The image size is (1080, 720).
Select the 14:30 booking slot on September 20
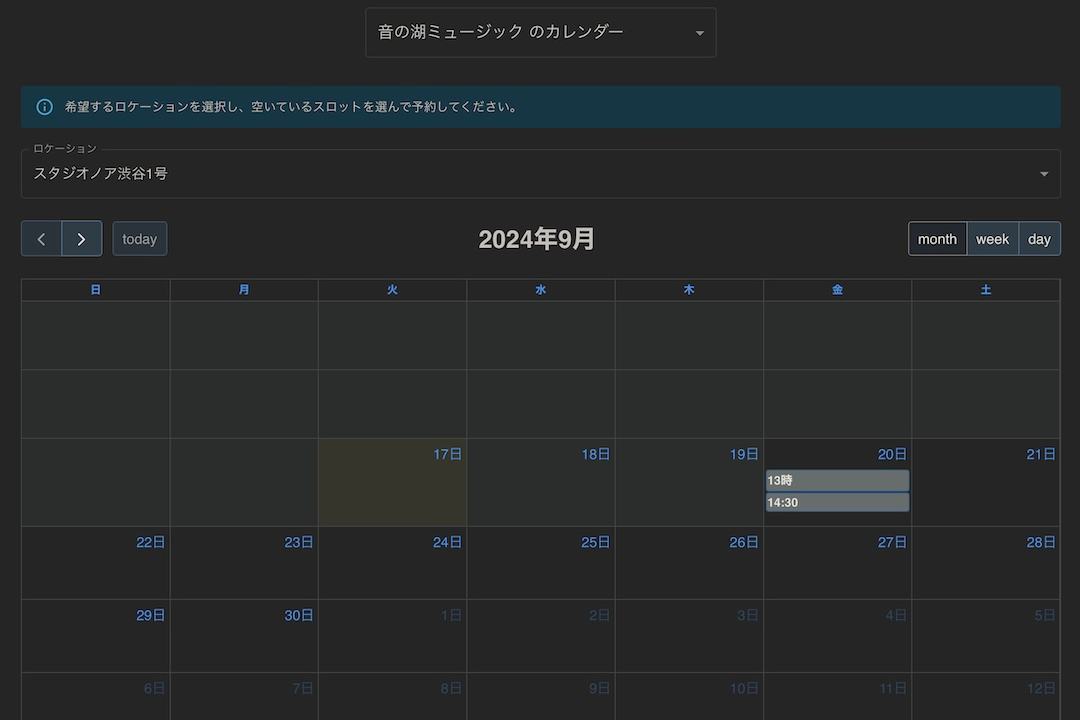tap(836, 502)
